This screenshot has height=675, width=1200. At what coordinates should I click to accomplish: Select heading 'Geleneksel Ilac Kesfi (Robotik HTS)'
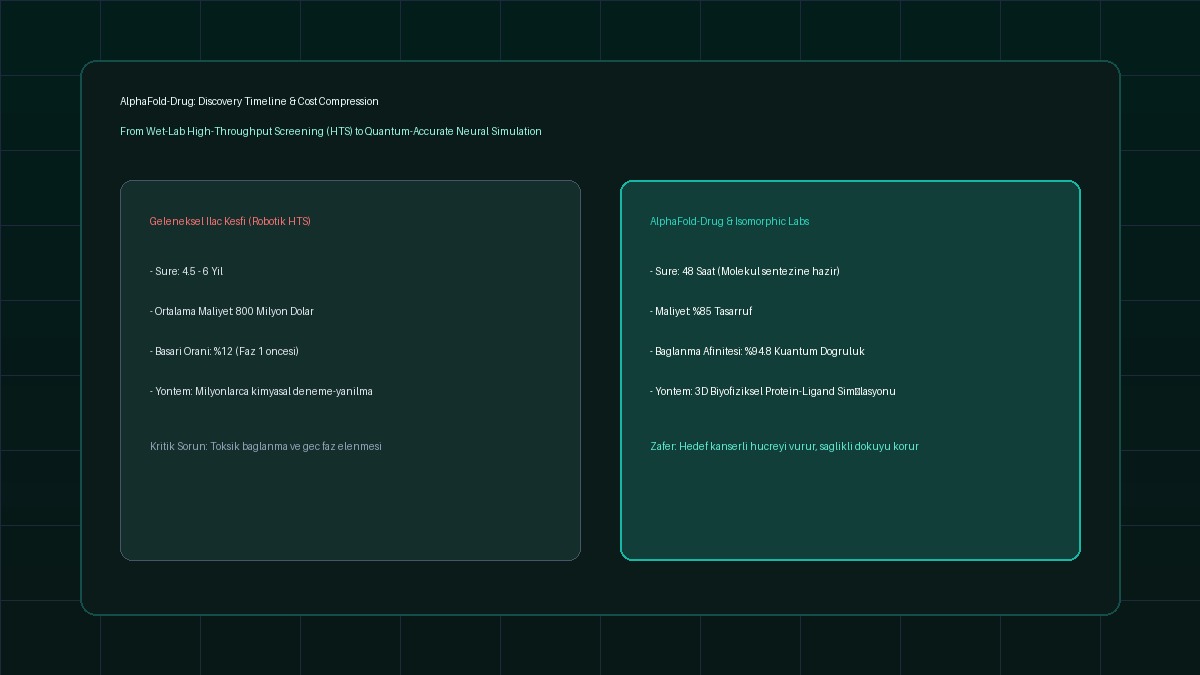230,221
